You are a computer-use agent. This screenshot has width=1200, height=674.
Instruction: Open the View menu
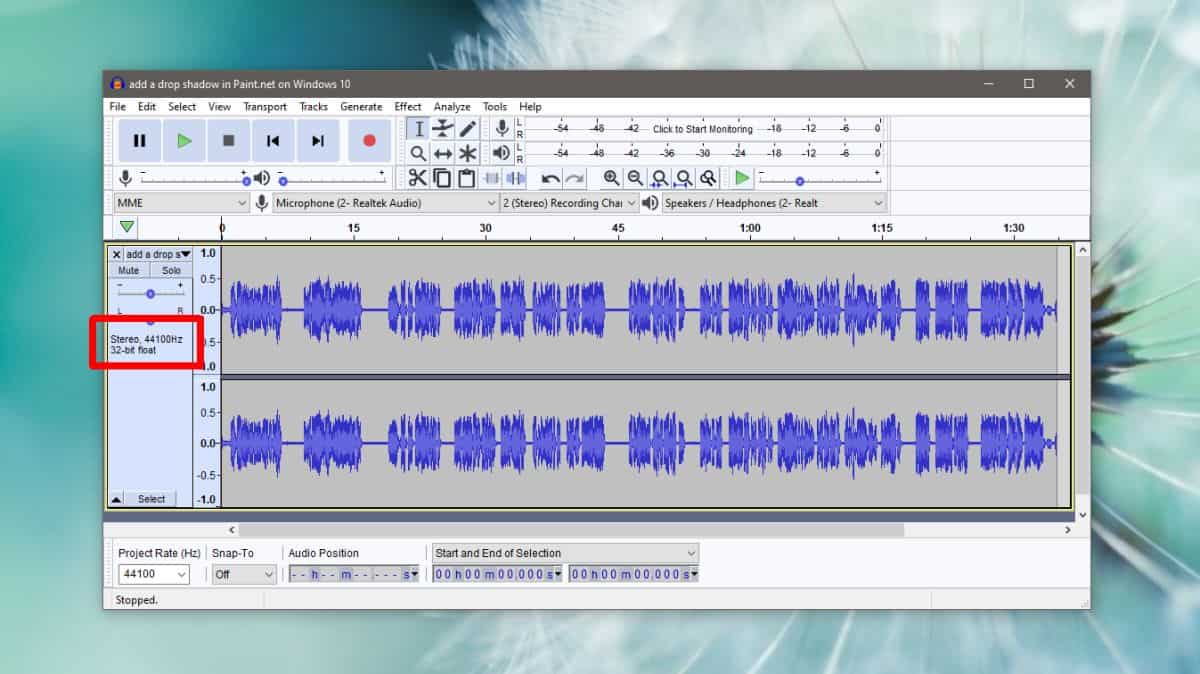click(219, 106)
